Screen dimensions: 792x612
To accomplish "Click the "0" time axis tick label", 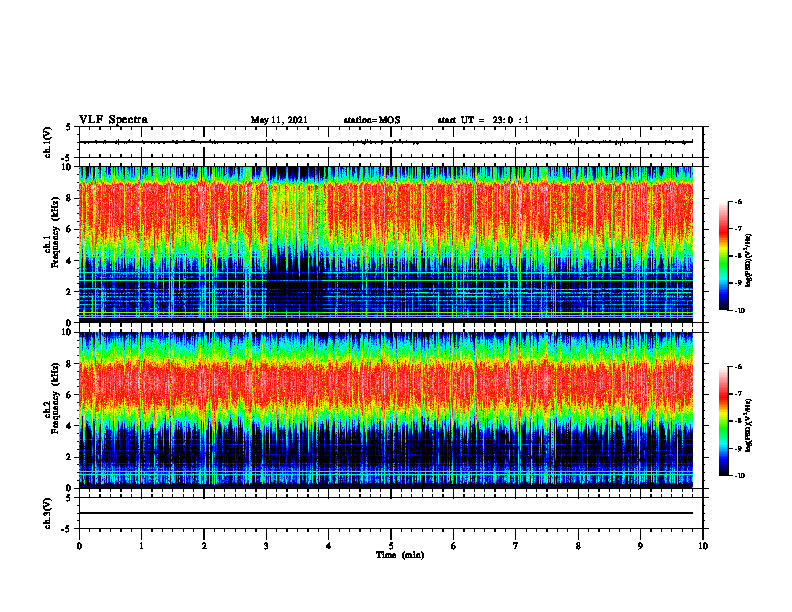I will (x=79, y=546).
